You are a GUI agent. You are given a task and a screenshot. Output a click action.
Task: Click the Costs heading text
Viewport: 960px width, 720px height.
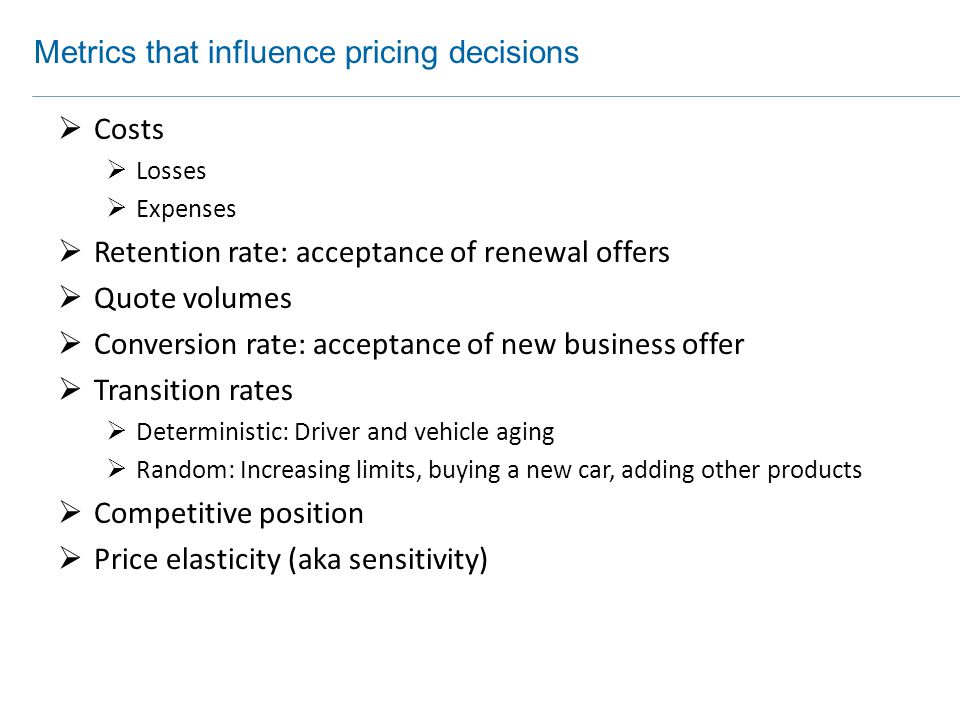click(x=129, y=129)
